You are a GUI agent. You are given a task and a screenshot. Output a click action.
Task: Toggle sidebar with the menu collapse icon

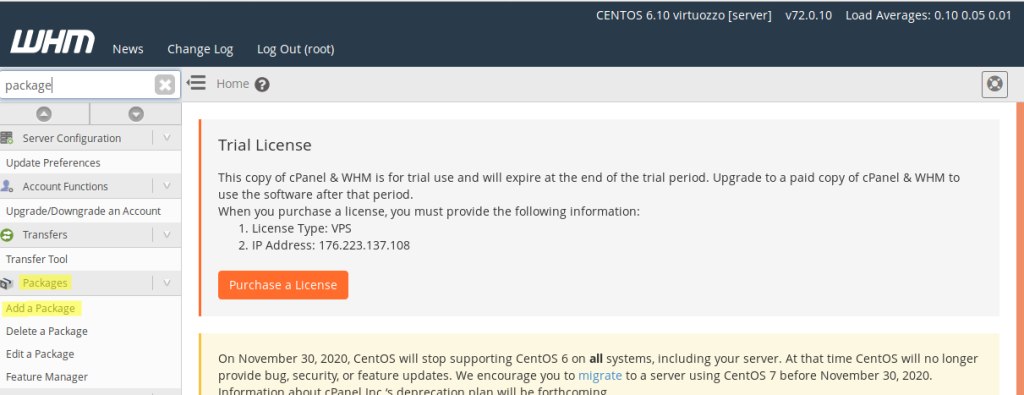[x=196, y=83]
